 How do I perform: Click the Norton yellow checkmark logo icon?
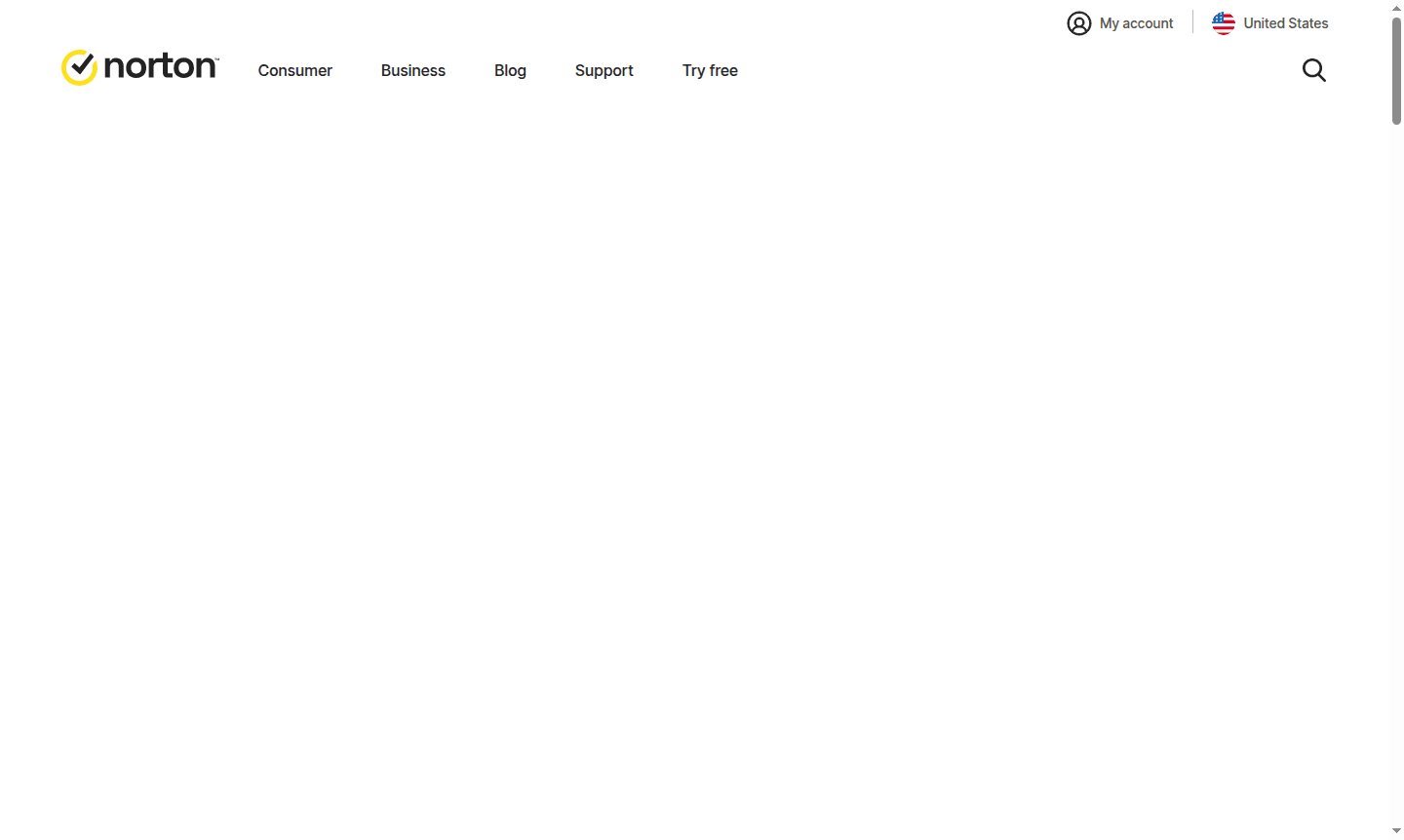click(x=79, y=68)
